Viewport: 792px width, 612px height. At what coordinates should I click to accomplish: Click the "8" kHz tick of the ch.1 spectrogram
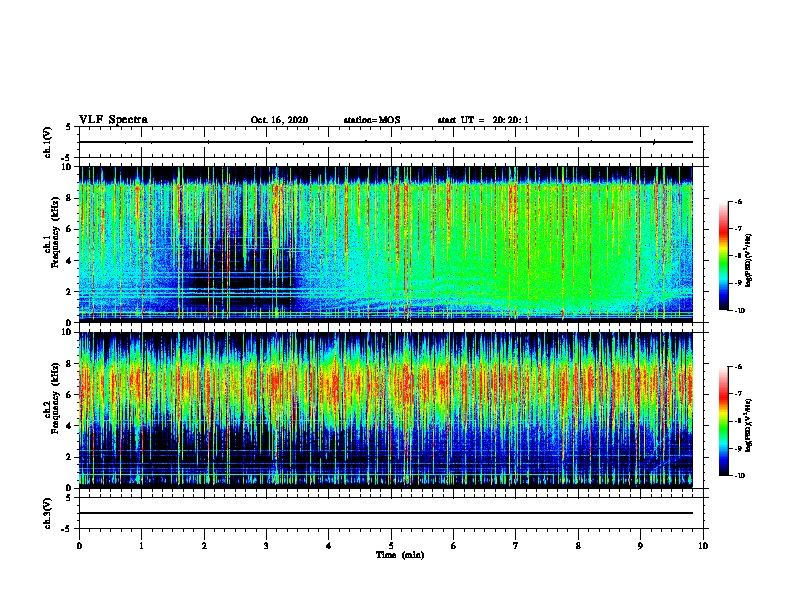pyautogui.click(x=69, y=198)
